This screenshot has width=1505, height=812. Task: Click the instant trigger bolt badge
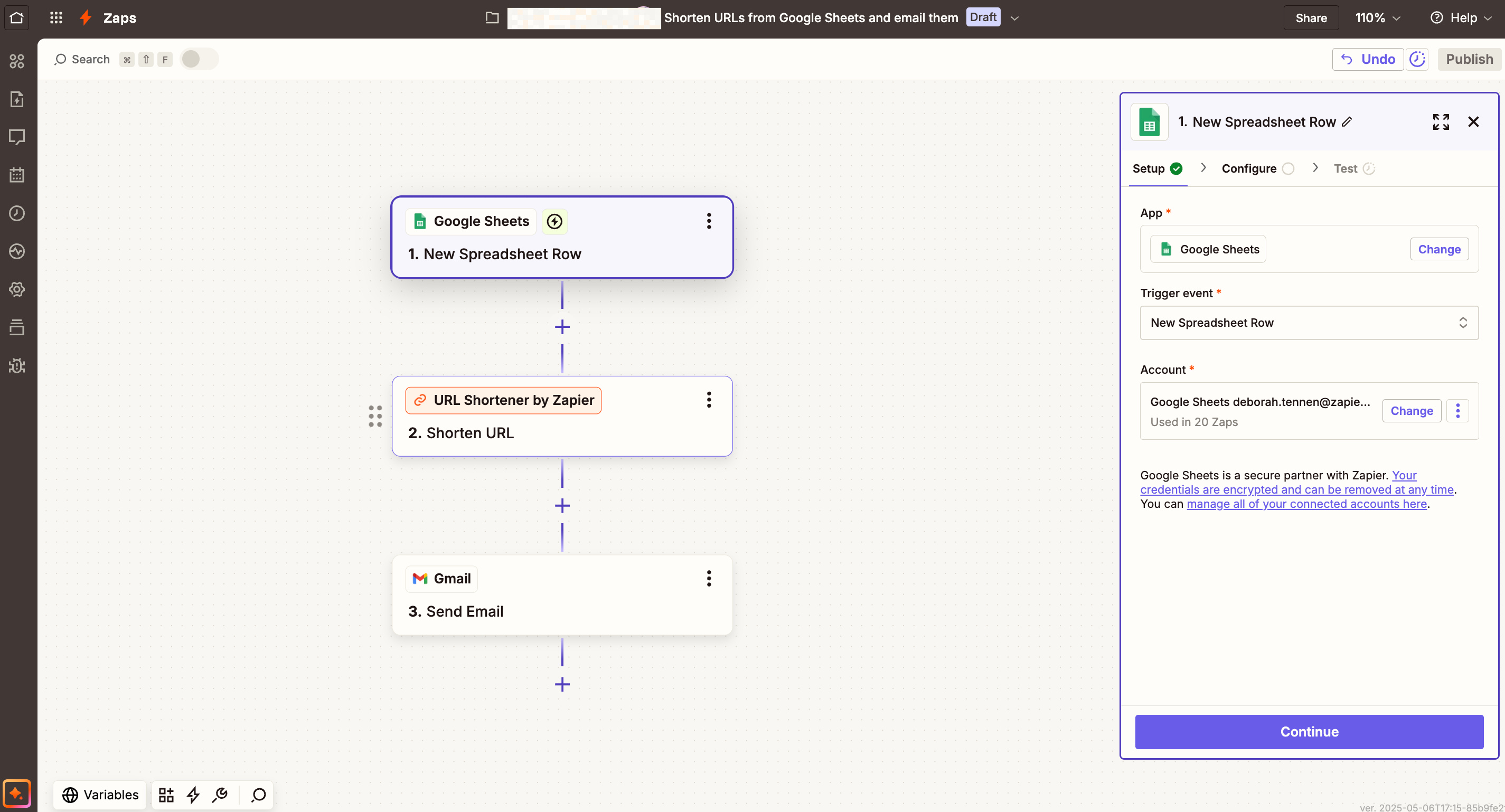coord(554,221)
